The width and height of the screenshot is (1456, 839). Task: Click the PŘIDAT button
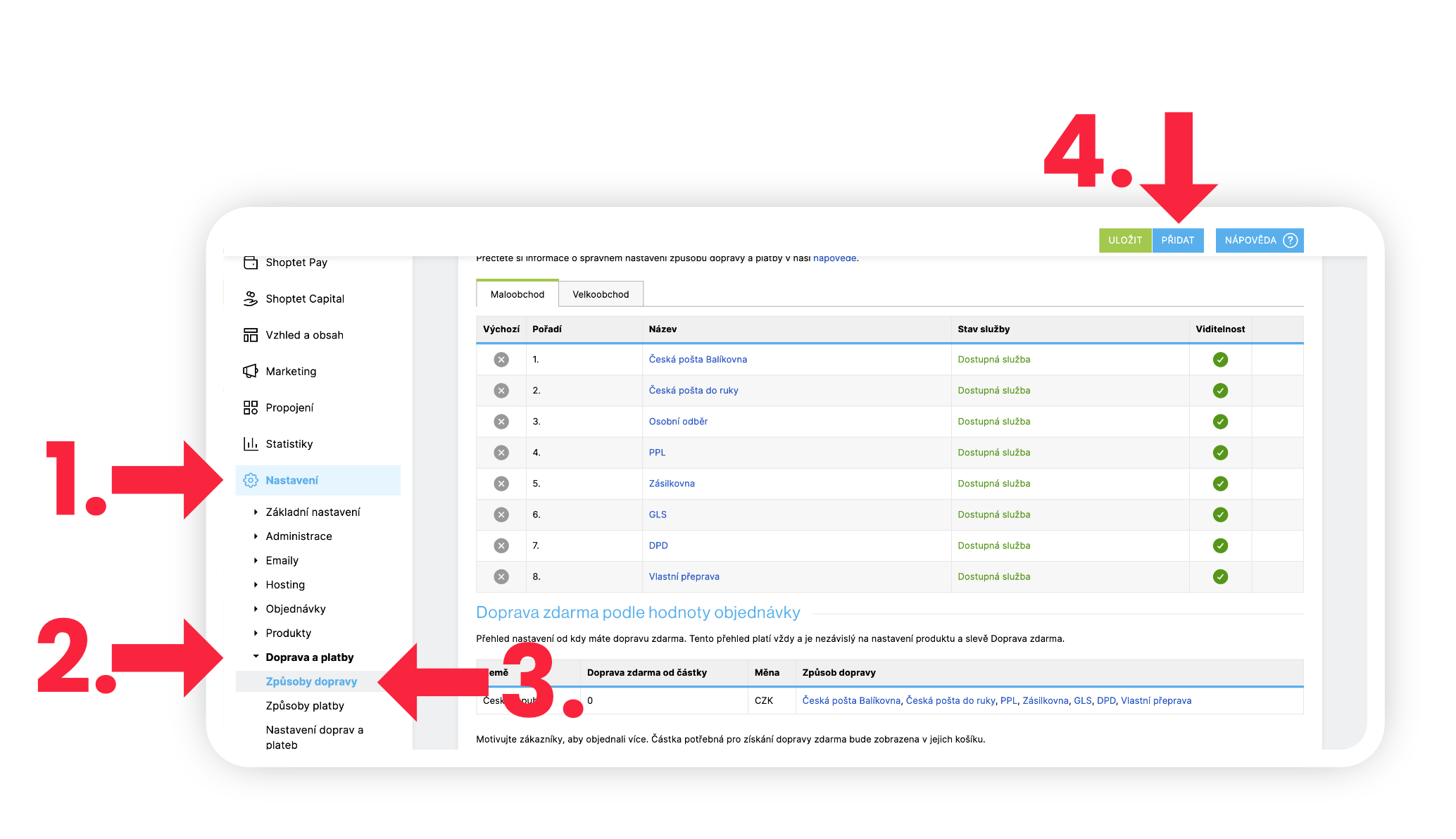1178,240
